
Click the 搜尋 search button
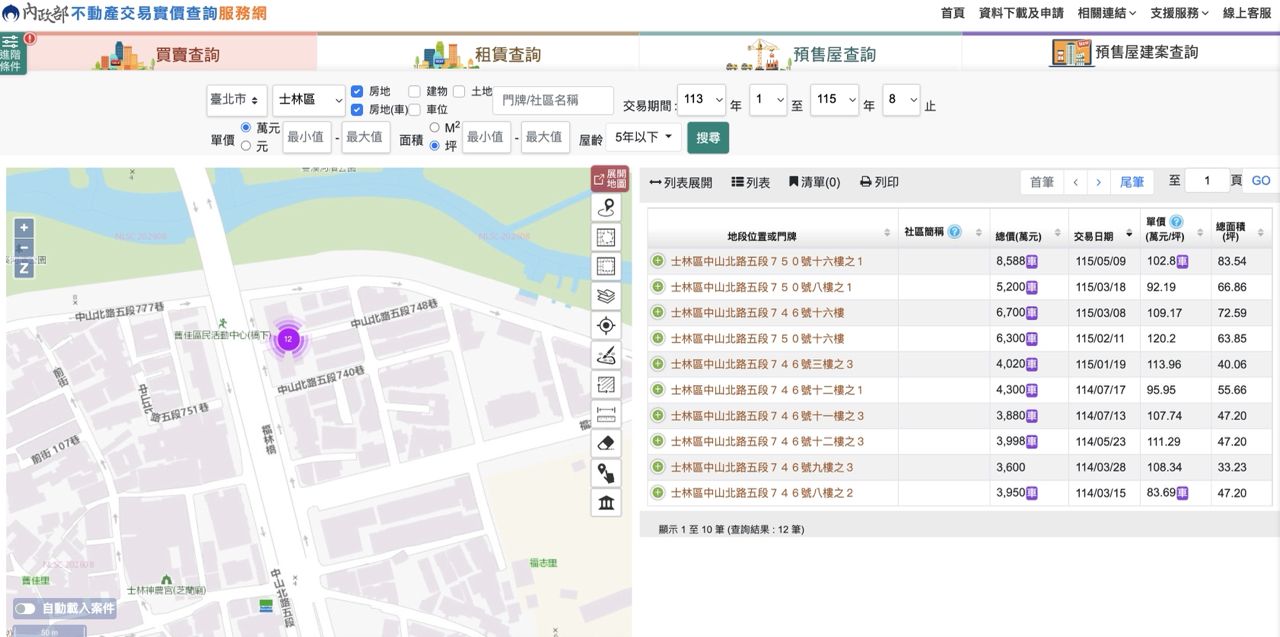(x=708, y=138)
